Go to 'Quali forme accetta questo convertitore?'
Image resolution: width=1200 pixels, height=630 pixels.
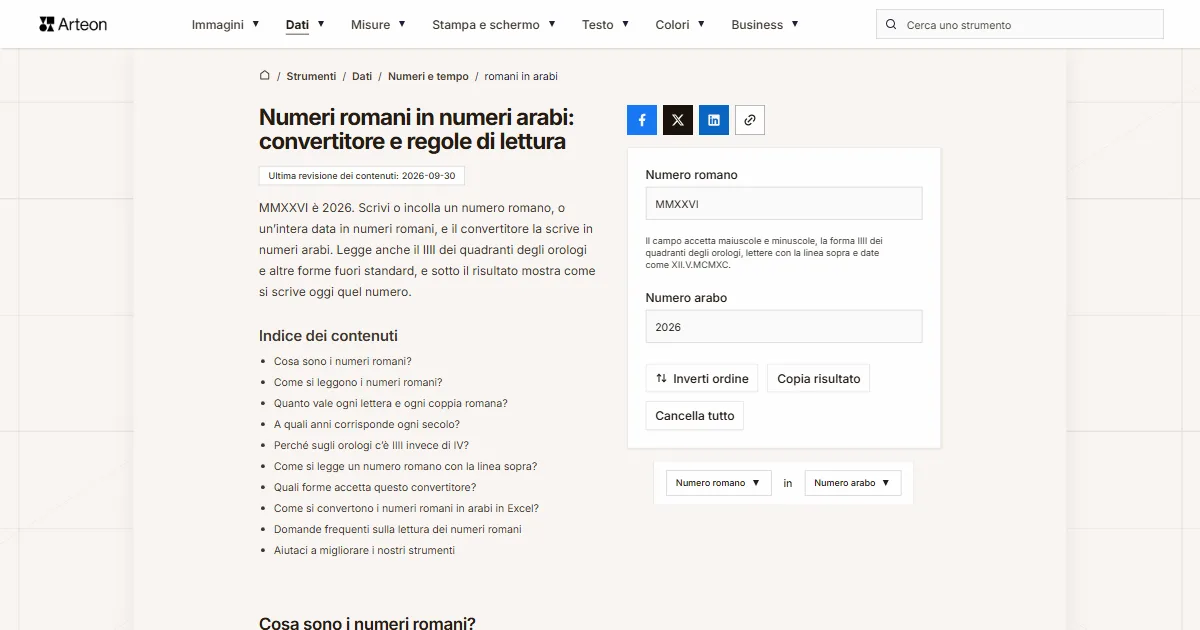click(375, 487)
